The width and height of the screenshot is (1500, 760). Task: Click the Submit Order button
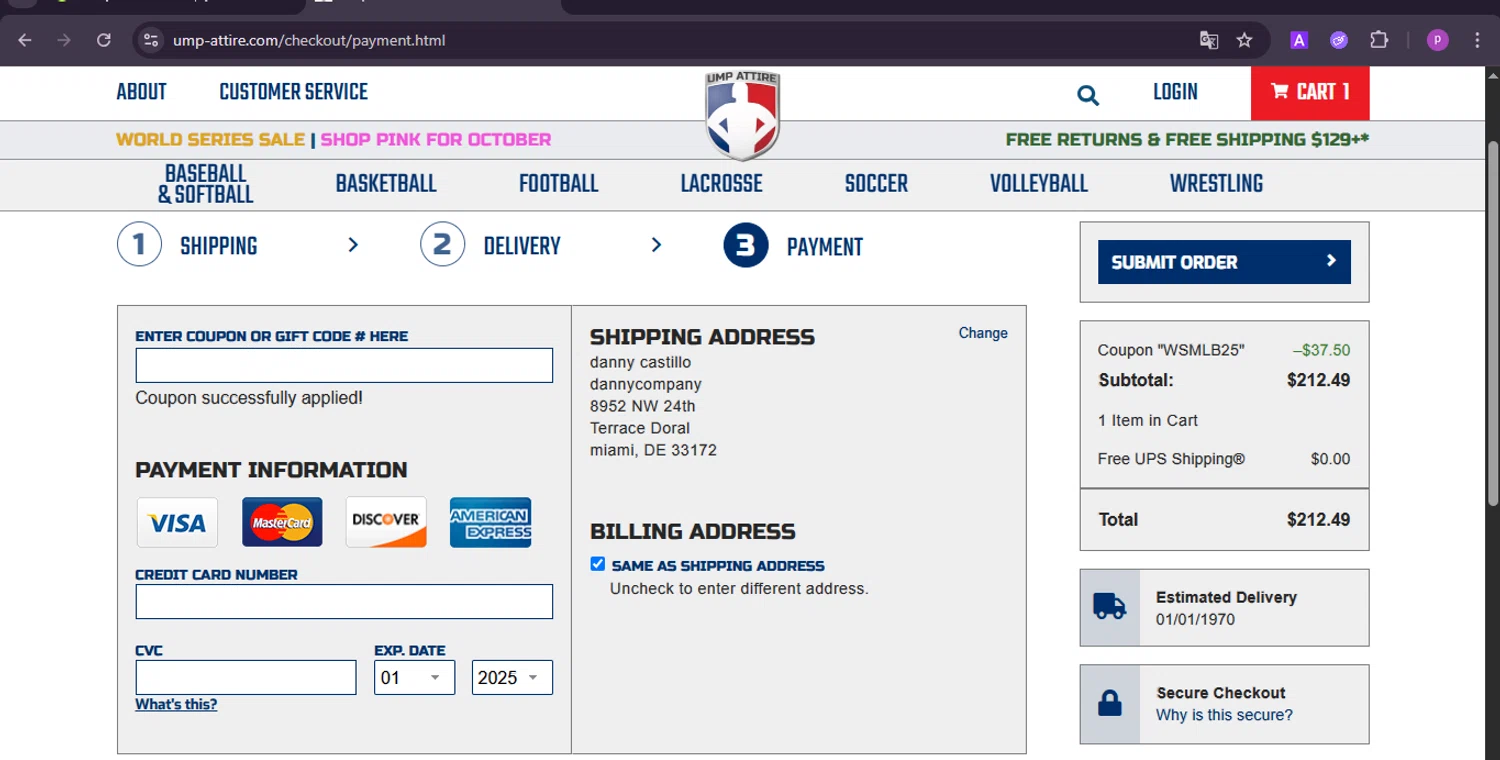point(1224,262)
